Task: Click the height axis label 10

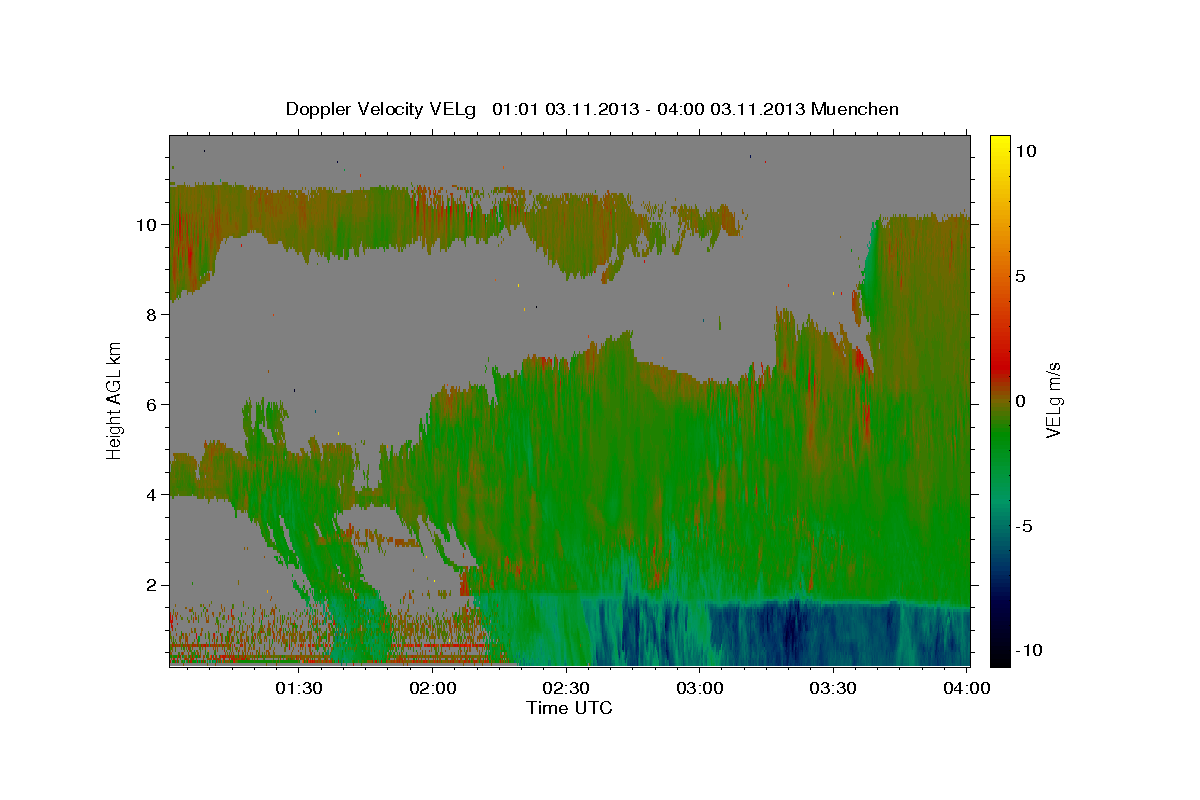Action: coord(148,225)
